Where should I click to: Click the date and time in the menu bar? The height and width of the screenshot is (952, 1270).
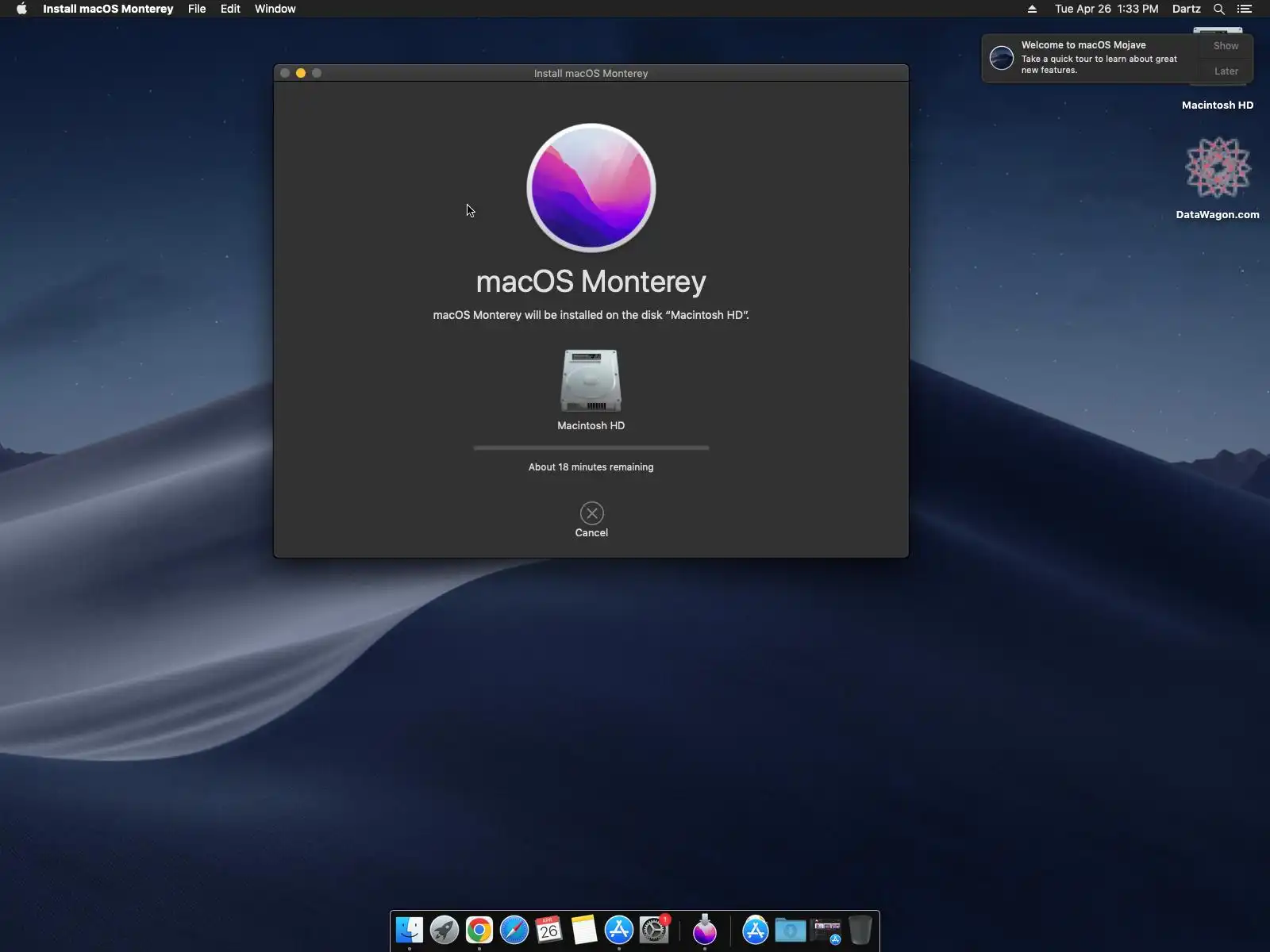pyautogui.click(x=1106, y=9)
